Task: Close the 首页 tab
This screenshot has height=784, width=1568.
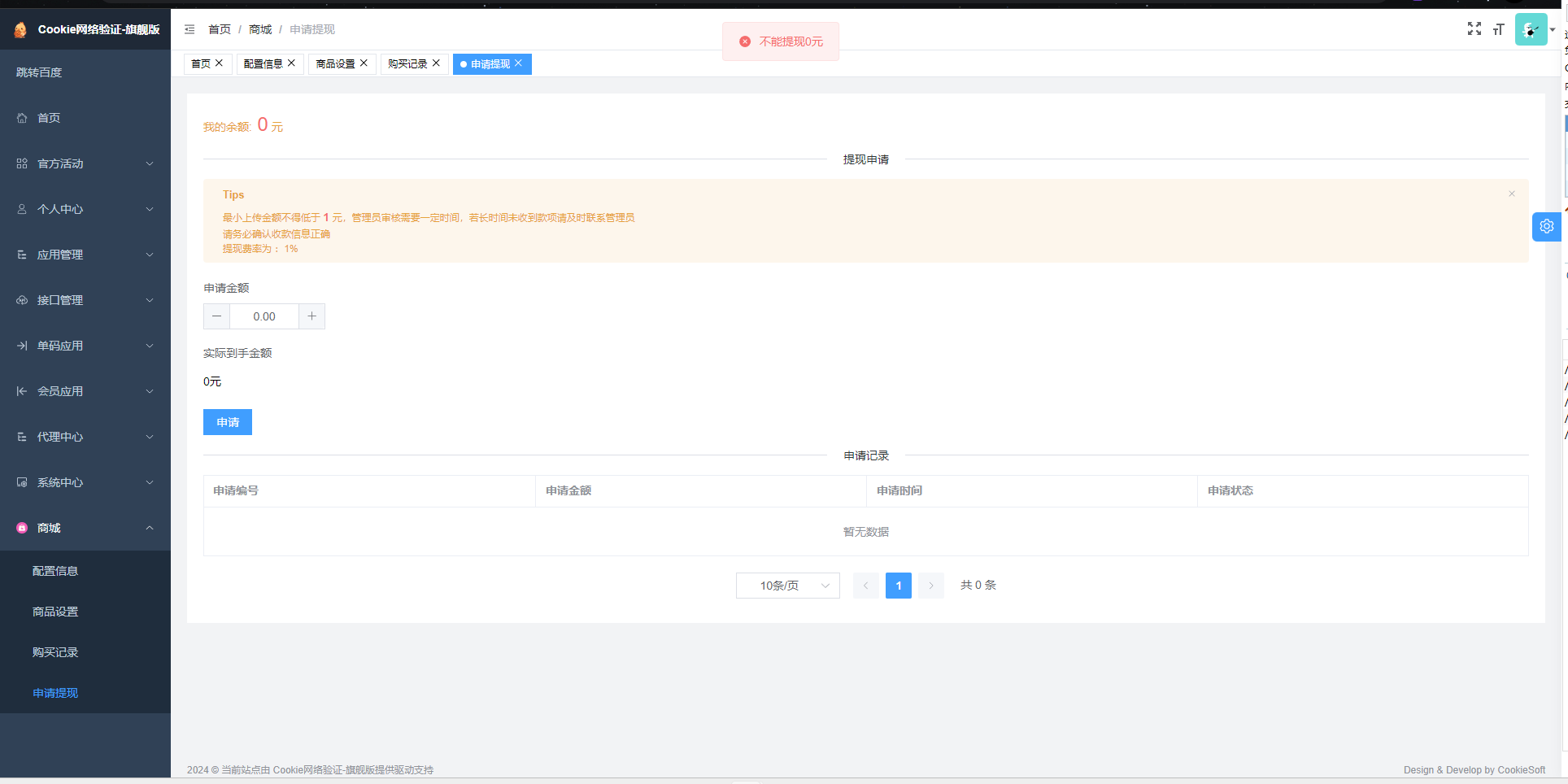Action: point(219,63)
